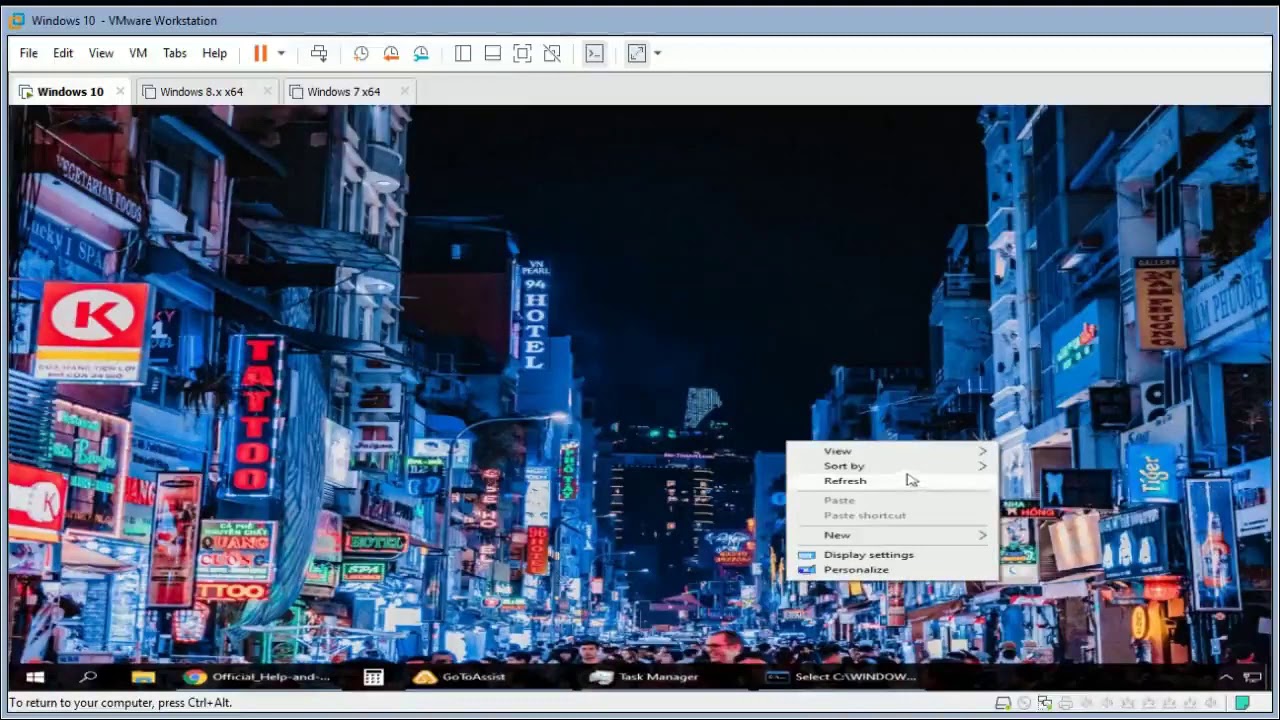Expand the New submenu
1280x720 pixels.
[x=892, y=535]
